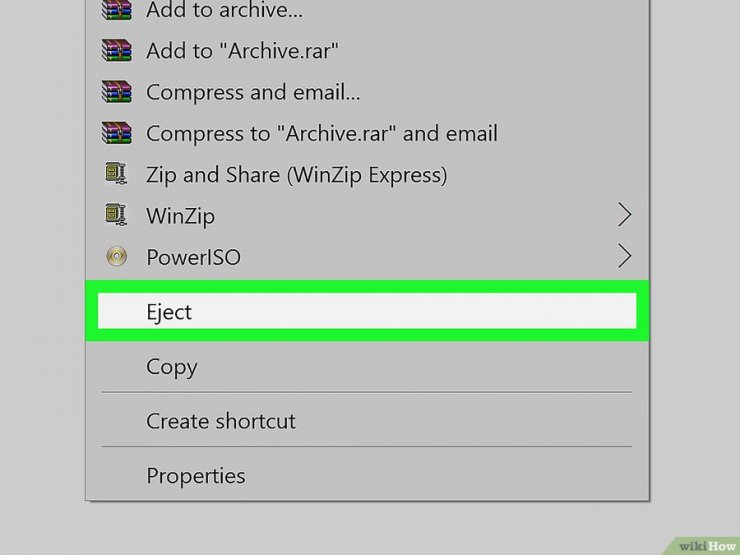740x555 pixels.
Task: Select Eject from the context menu
Action: (x=367, y=311)
